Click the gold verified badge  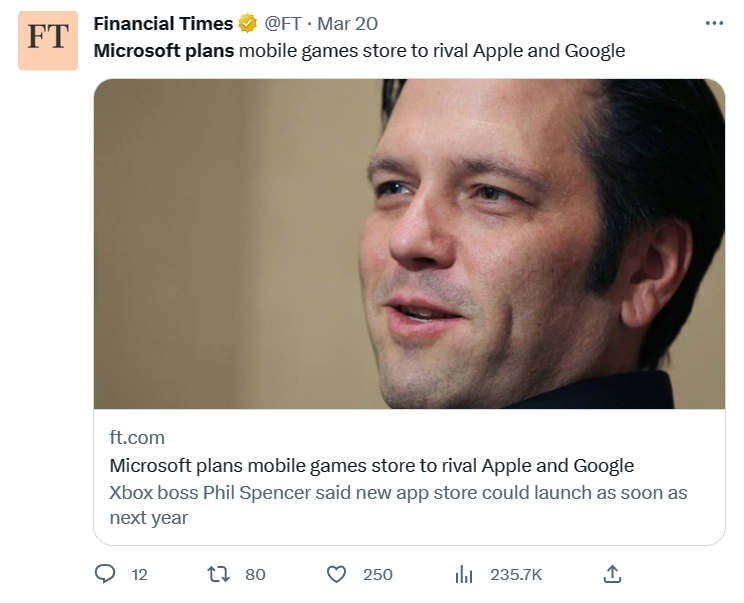pyautogui.click(x=248, y=23)
